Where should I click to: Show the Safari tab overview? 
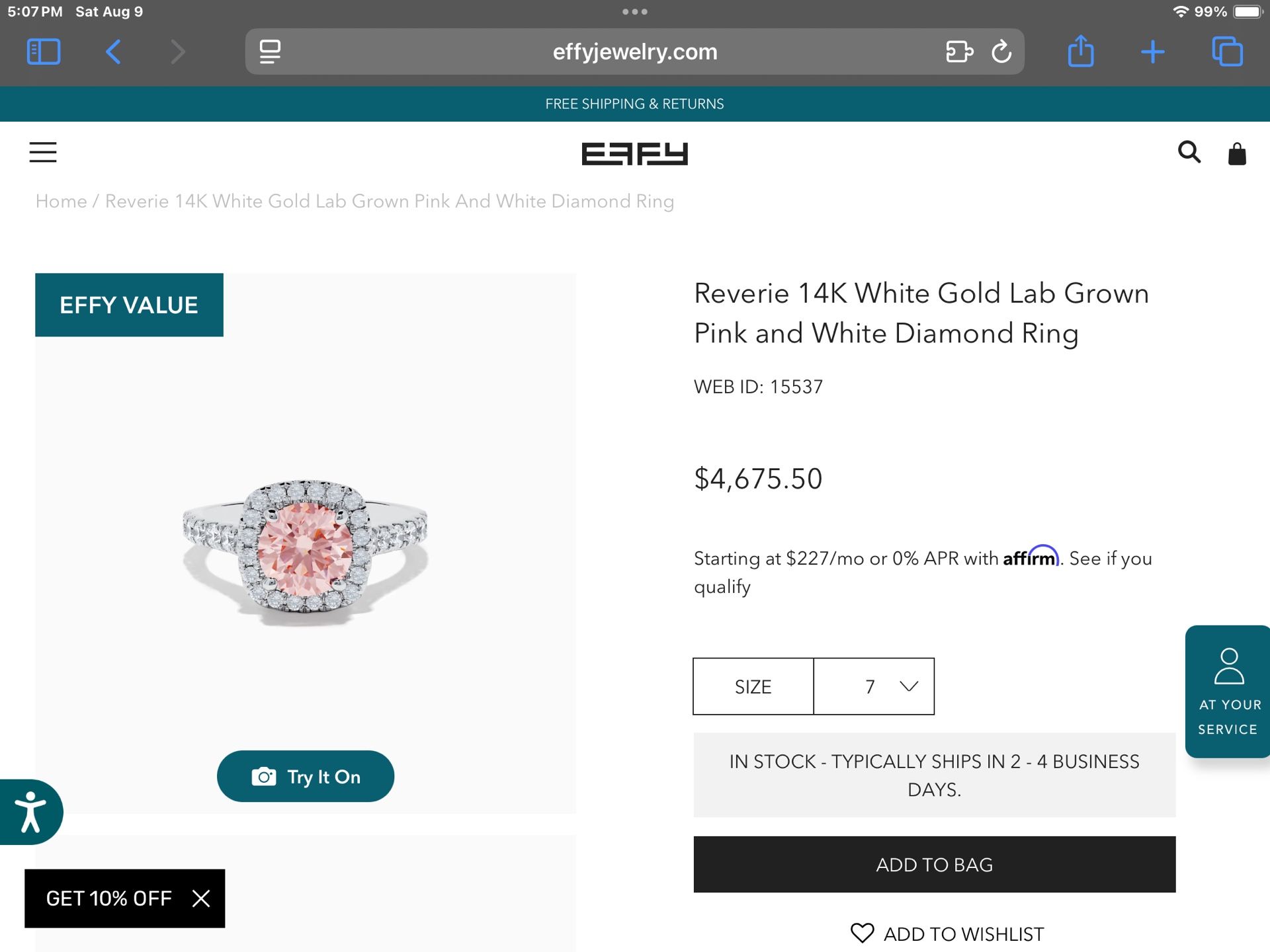[x=1227, y=52]
